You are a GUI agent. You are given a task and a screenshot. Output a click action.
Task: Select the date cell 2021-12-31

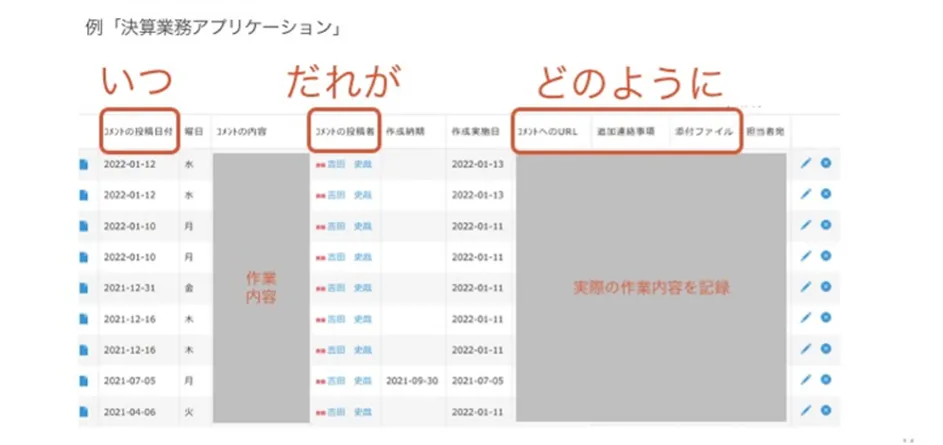[x=130, y=288]
